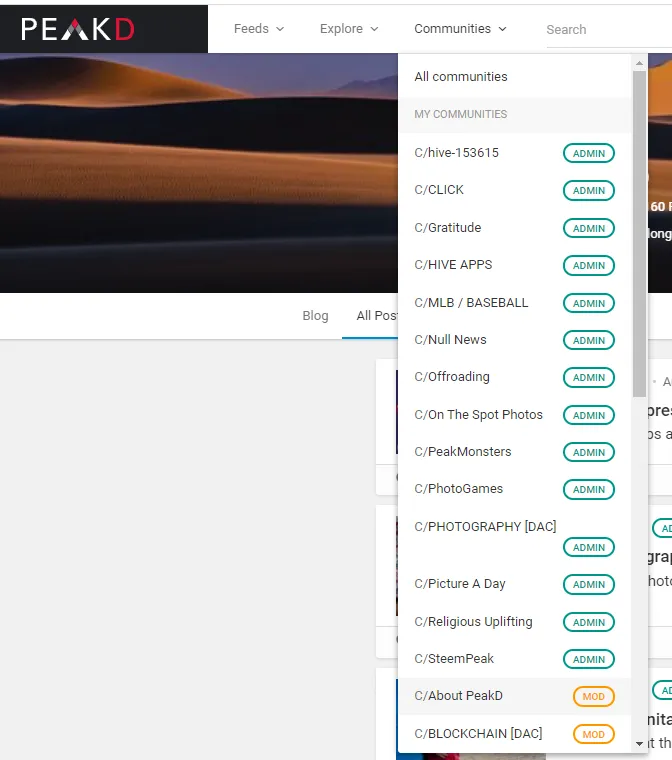Click the ADMIN badge beside C/Null News

[x=589, y=340]
